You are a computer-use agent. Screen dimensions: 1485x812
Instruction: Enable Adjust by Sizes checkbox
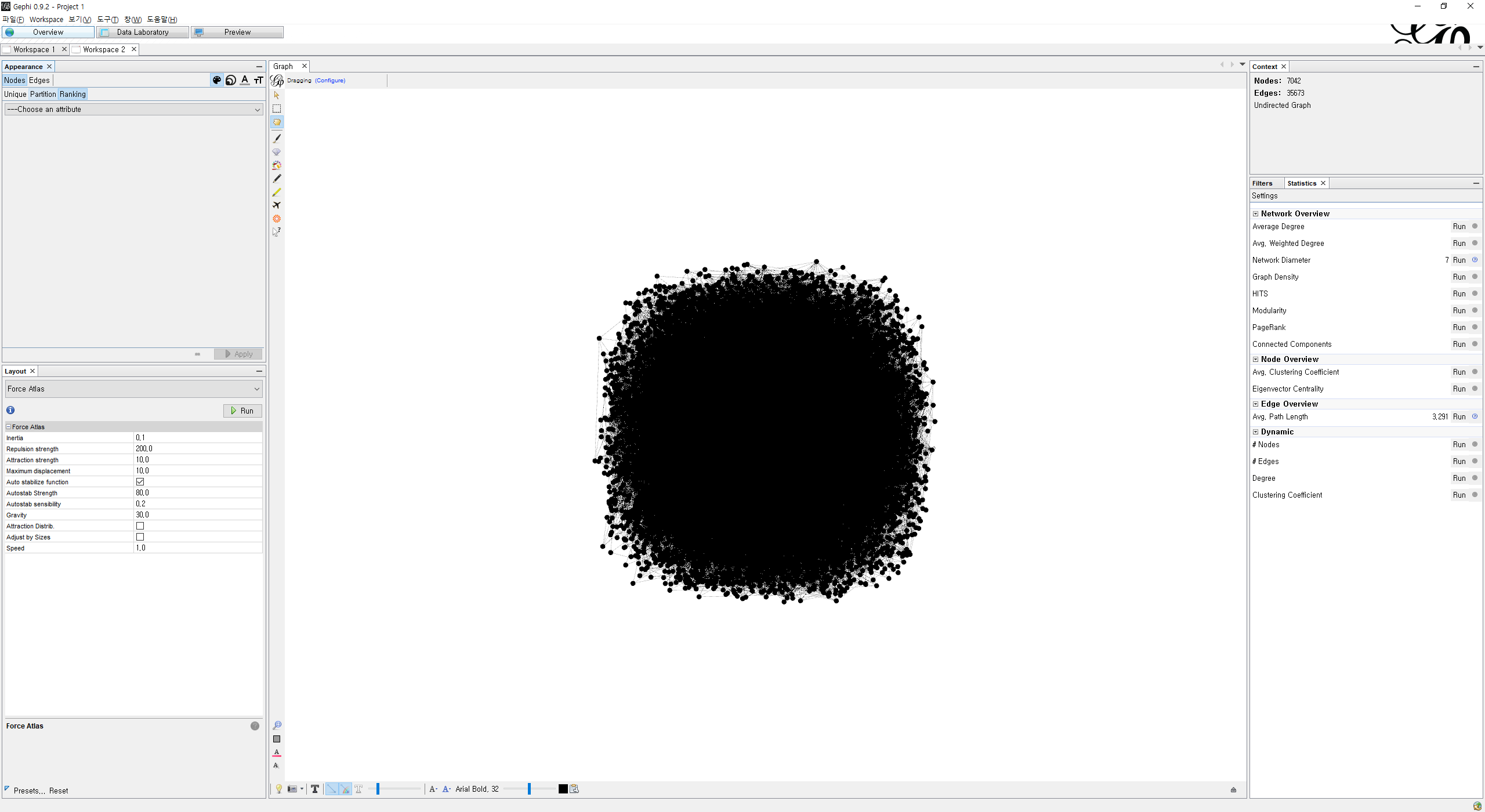pos(140,537)
